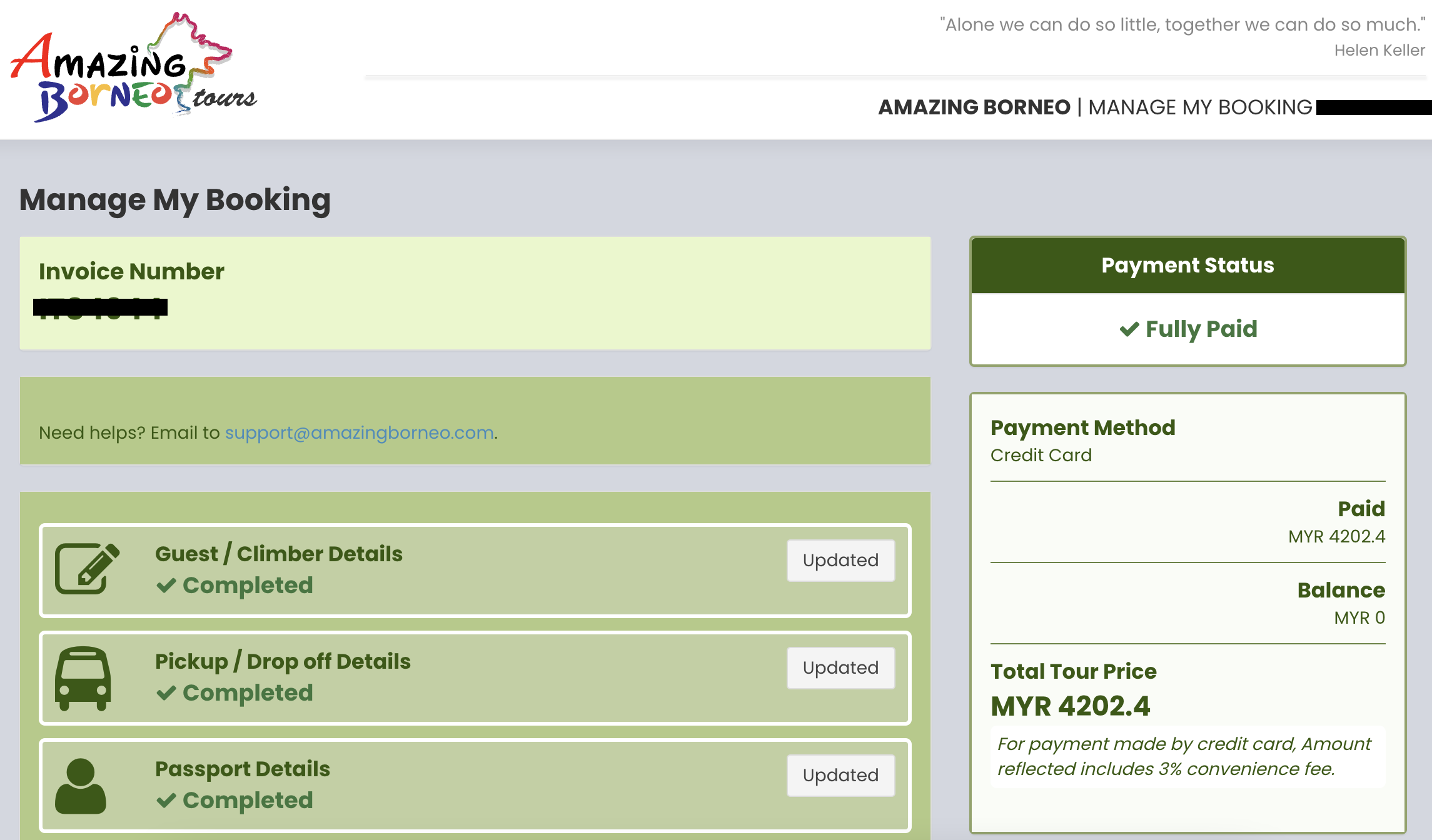Viewport: 1432px width, 840px height.
Task: Click the Payment Status panel header
Action: pos(1187,266)
